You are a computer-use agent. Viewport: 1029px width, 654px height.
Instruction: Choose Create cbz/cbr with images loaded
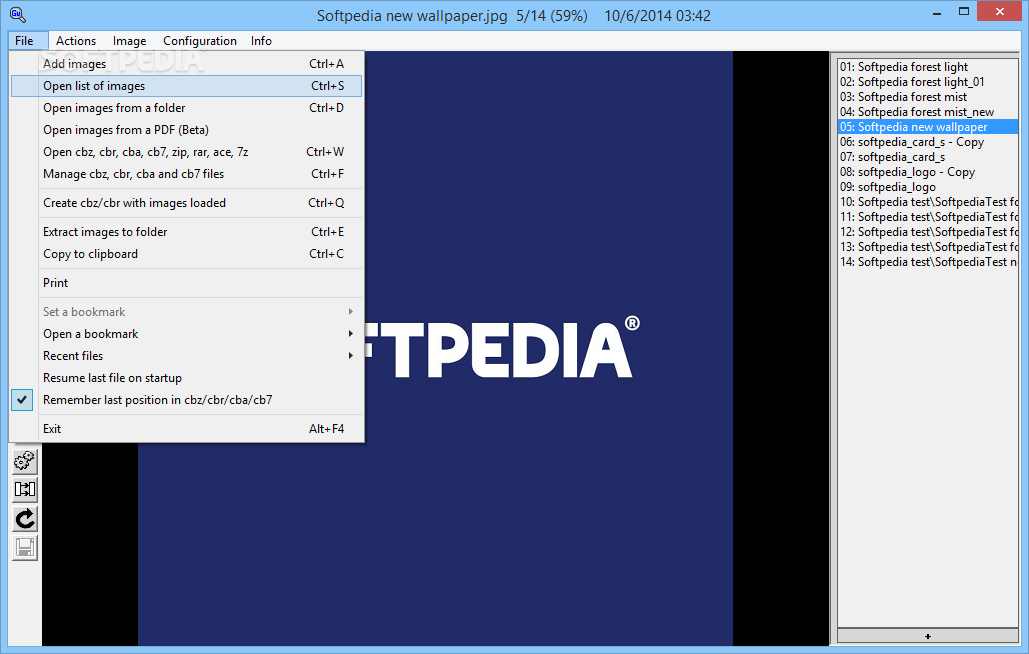tap(187, 203)
